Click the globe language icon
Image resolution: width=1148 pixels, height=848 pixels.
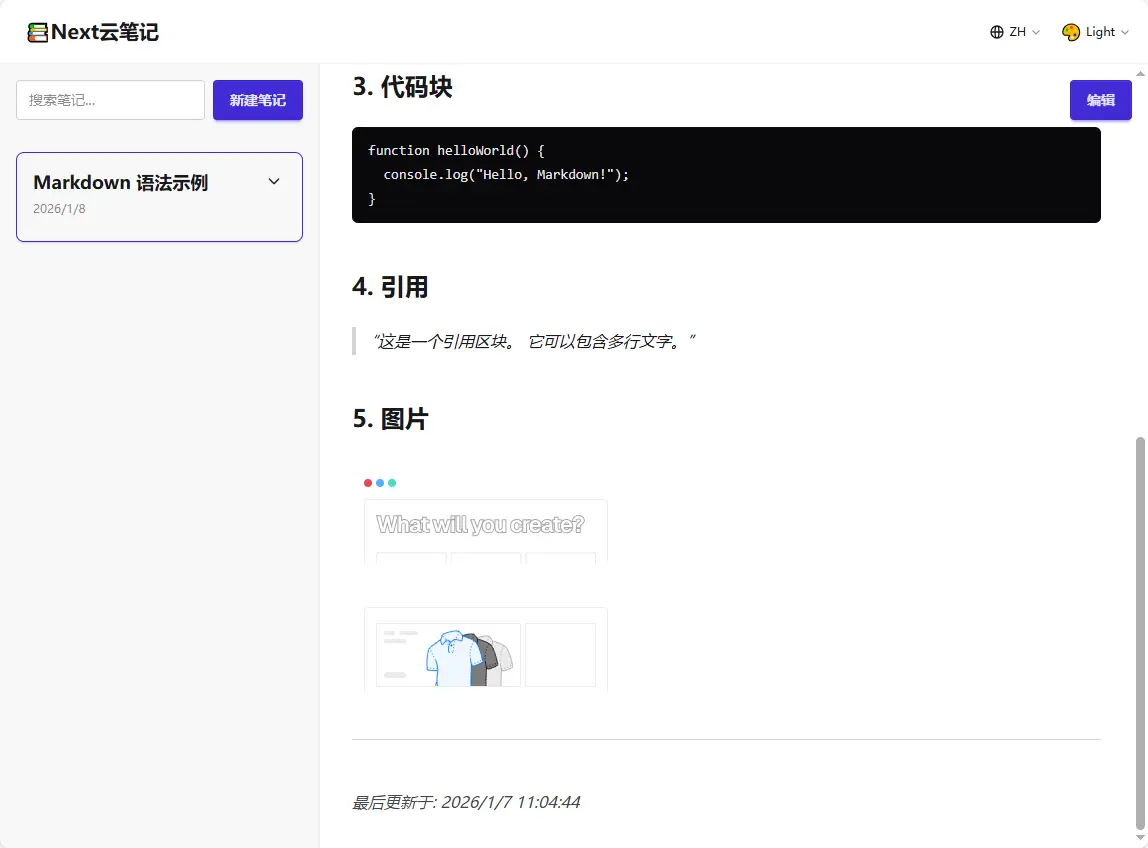996,32
